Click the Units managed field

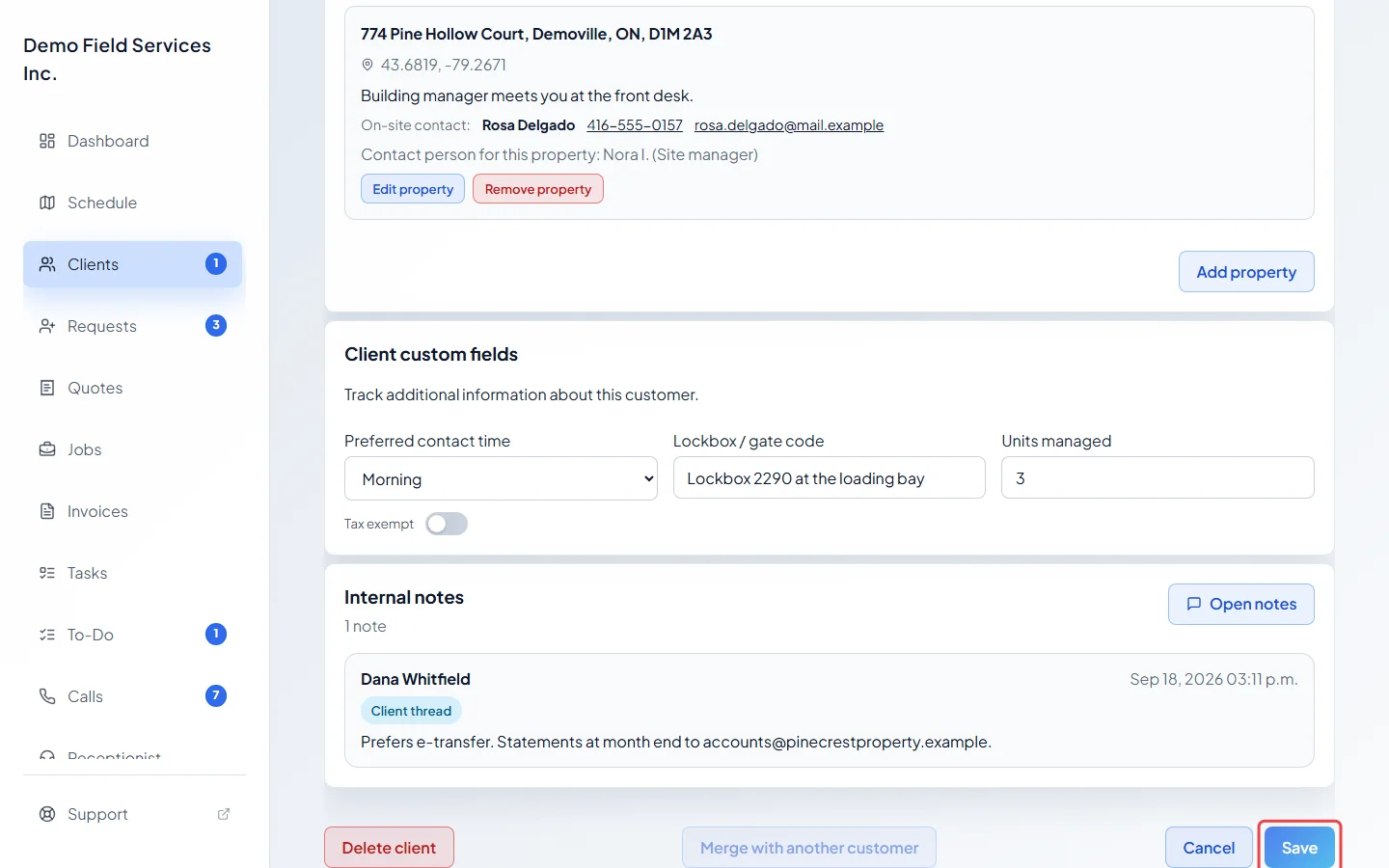1157,477
